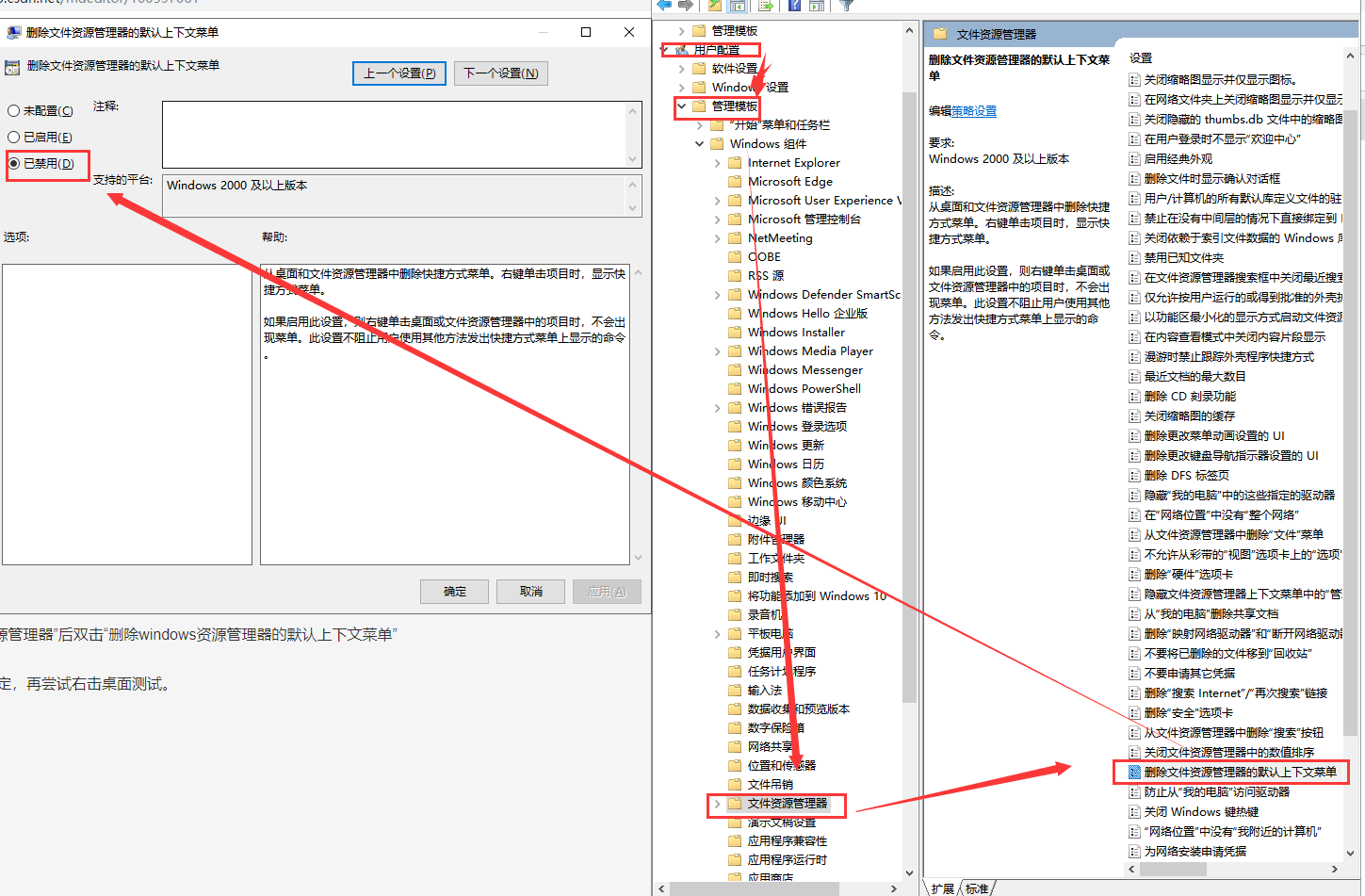Select 从文件资源管理器中删除“文件”菜单 setting

click(x=1234, y=535)
